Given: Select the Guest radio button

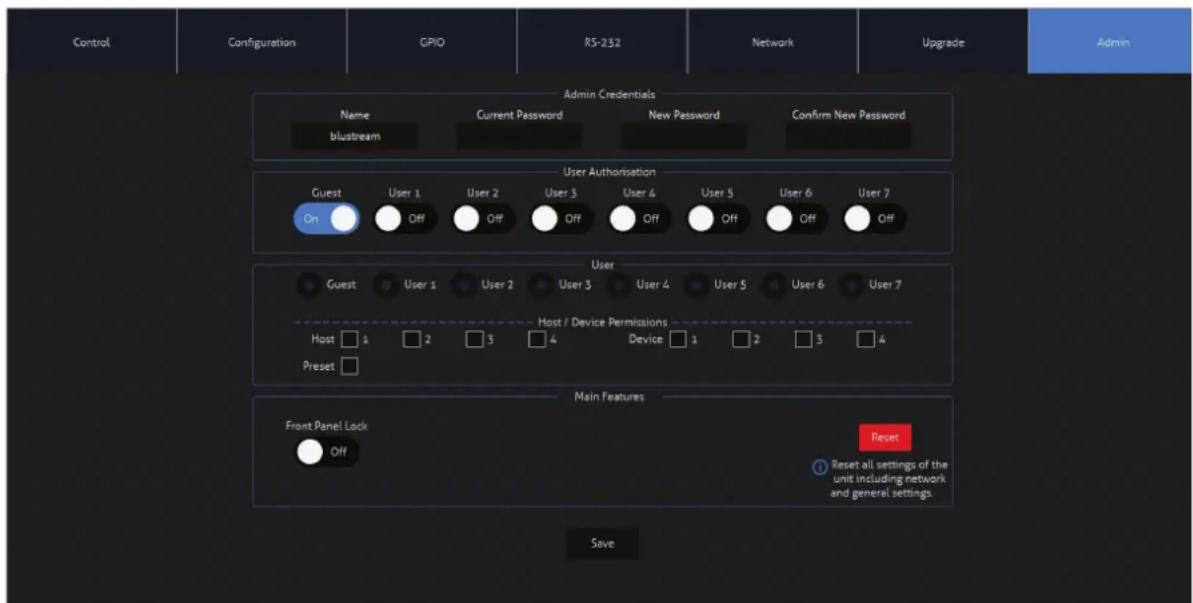Looking at the screenshot, I should point(308,285).
